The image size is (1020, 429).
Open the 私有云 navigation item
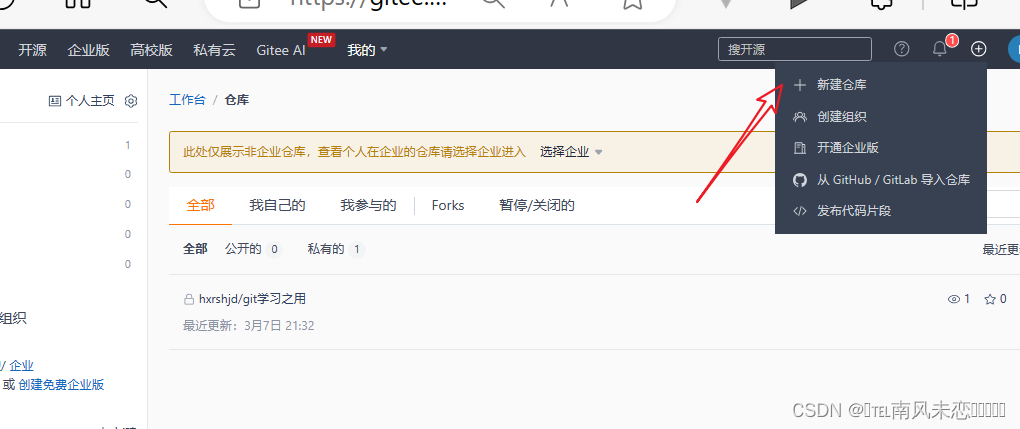coord(214,50)
